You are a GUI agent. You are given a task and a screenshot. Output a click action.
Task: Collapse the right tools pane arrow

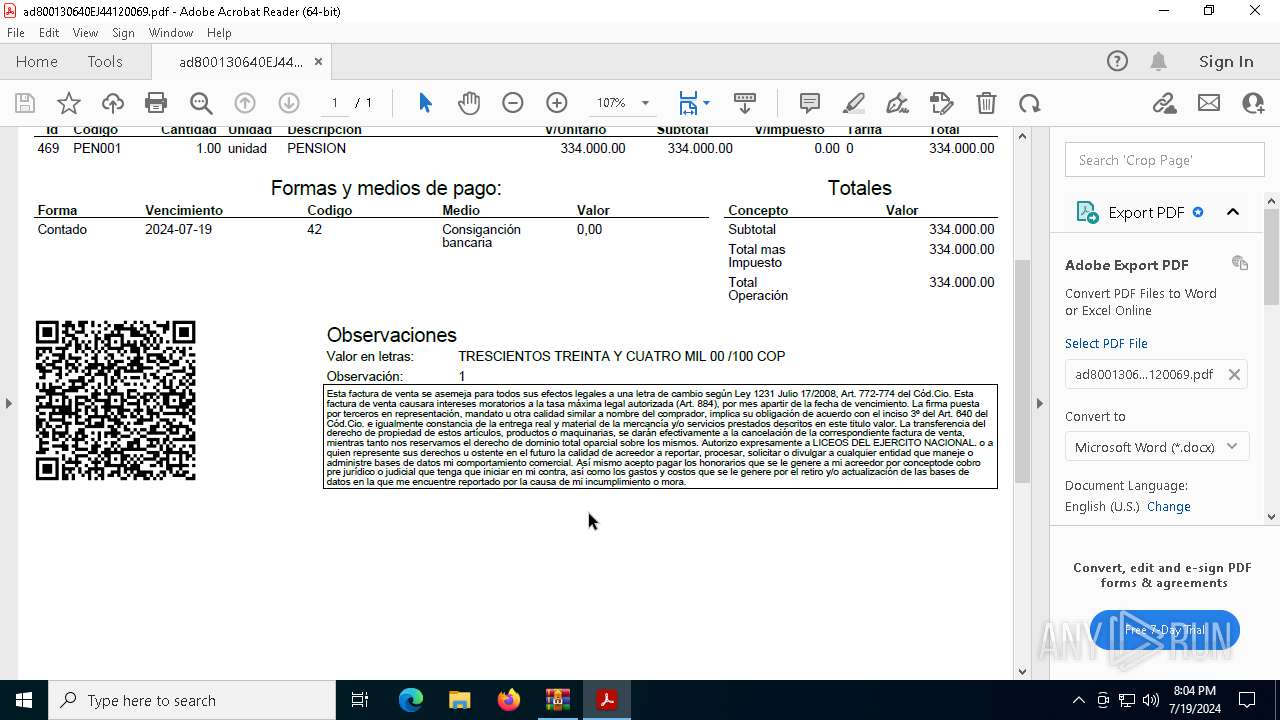pos(1039,403)
